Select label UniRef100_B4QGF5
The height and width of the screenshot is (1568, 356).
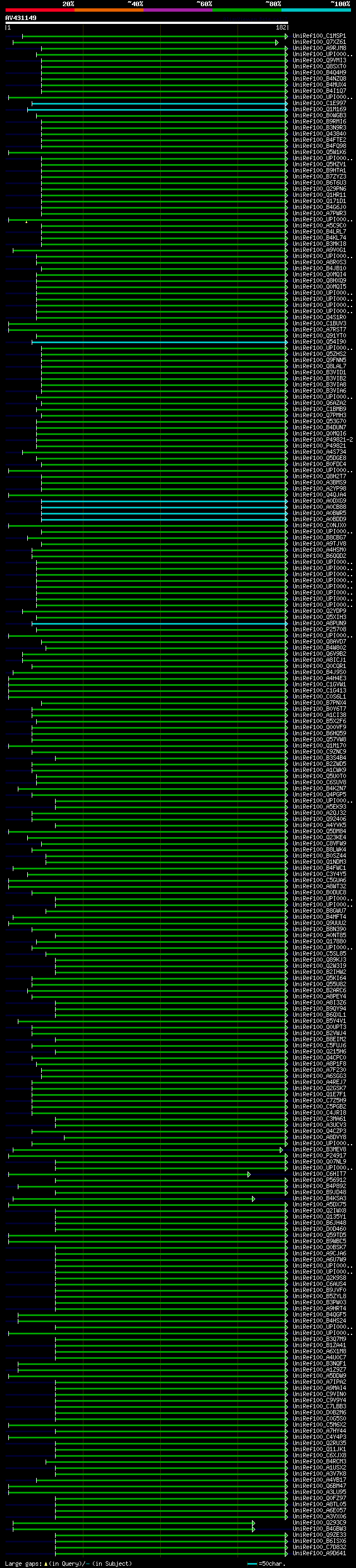[x=319, y=1315]
